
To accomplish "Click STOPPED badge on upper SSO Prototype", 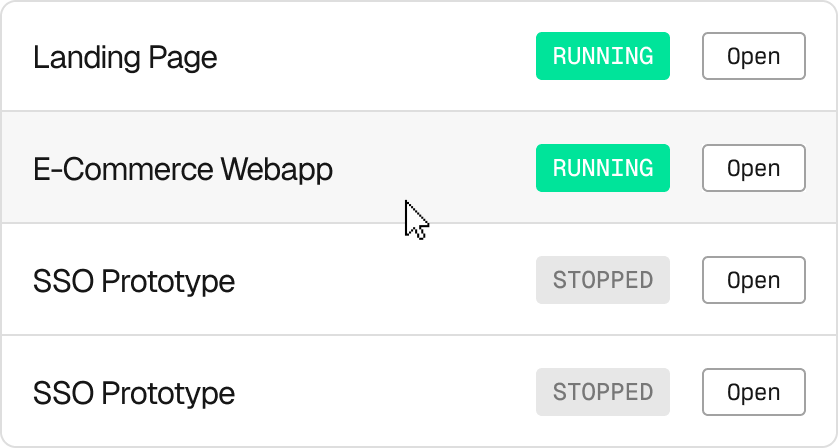I will 602,280.
